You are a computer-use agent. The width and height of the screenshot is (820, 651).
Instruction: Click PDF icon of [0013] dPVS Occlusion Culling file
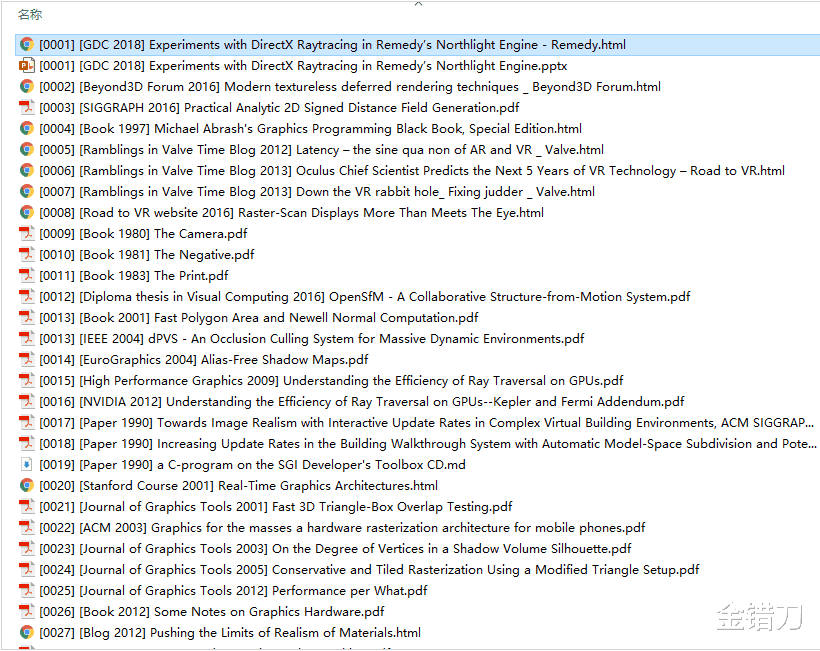tap(27, 338)
